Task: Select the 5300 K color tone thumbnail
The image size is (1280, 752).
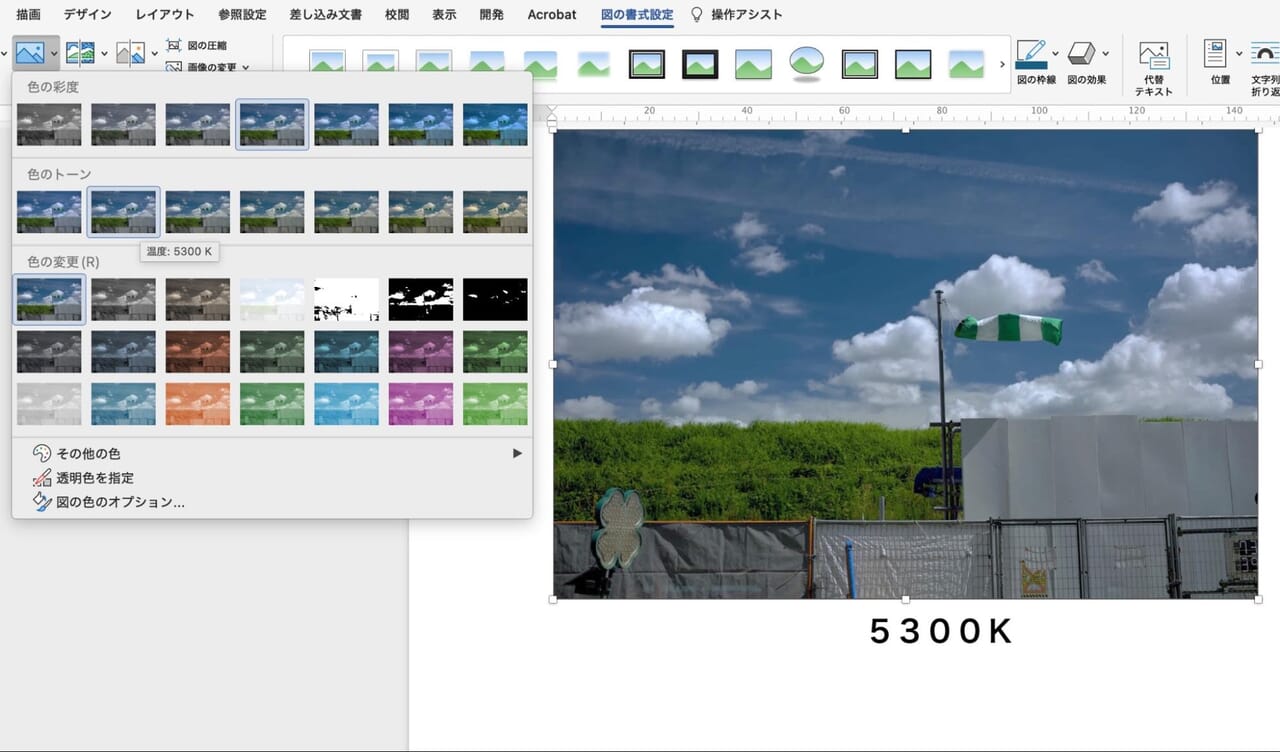Action: (123, 212)
